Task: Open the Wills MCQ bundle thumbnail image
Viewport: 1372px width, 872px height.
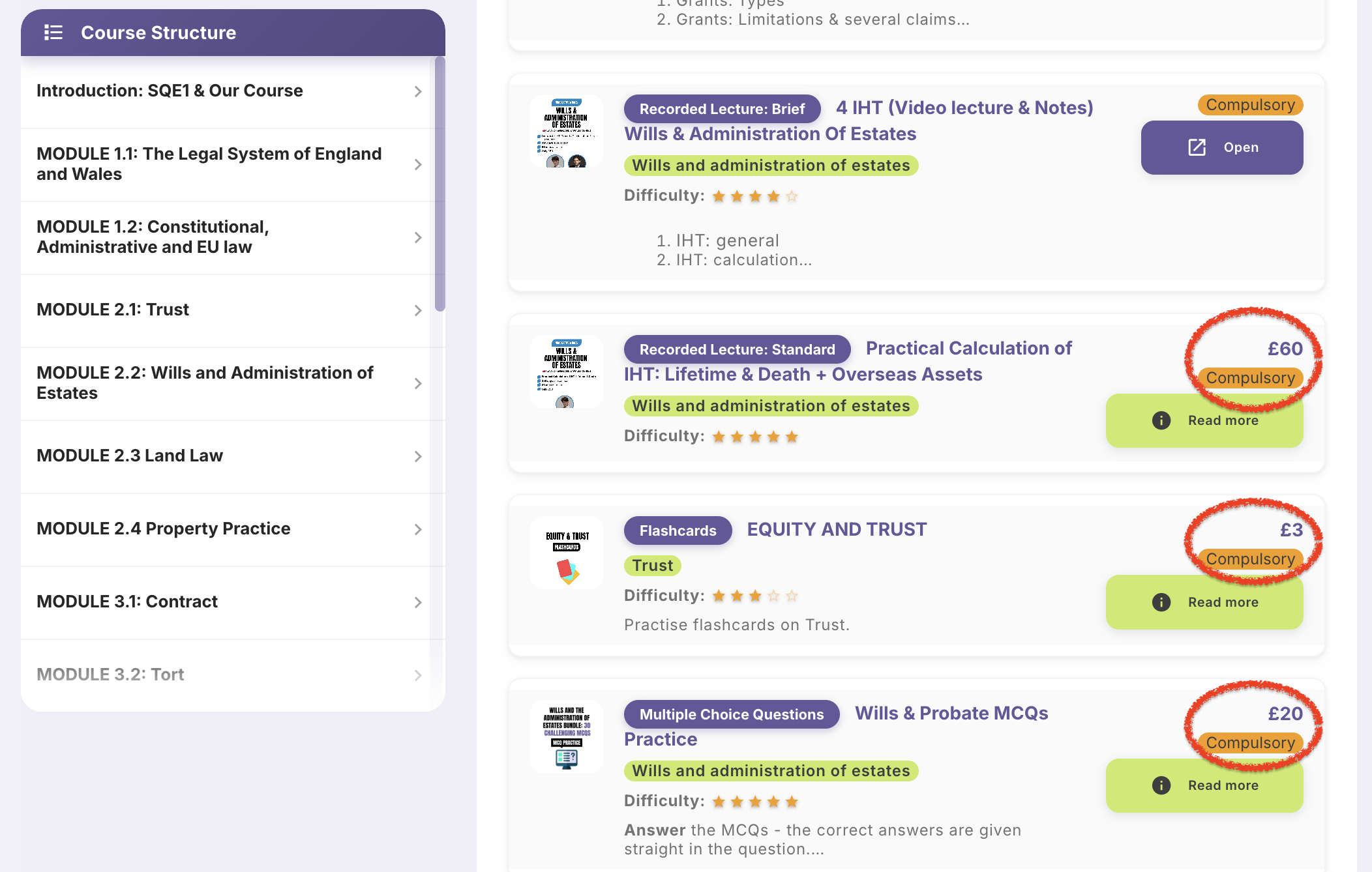Action: [x=566, y=737]
